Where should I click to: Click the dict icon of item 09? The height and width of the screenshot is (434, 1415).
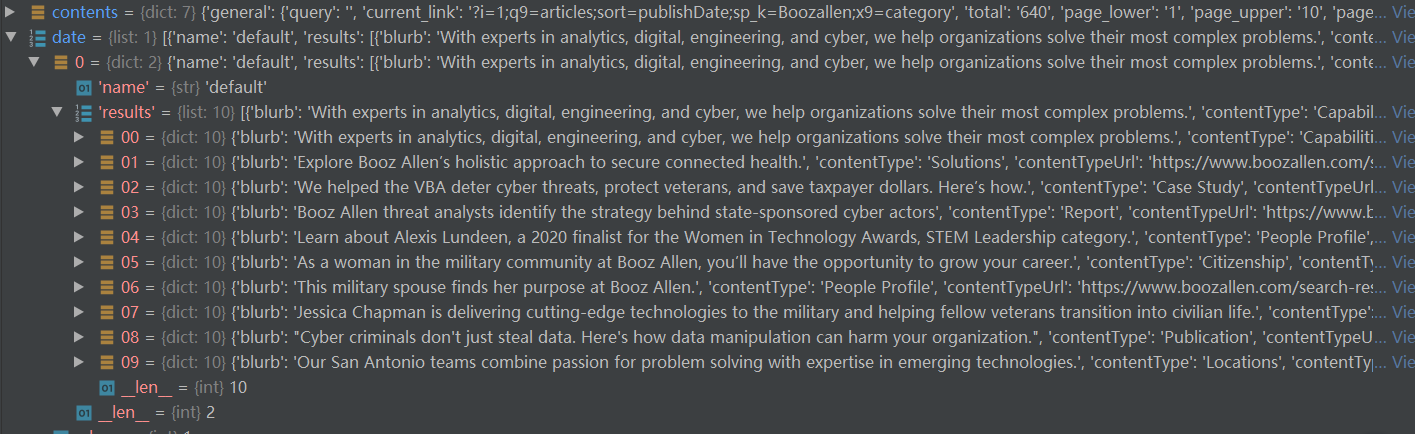(106, 362)
